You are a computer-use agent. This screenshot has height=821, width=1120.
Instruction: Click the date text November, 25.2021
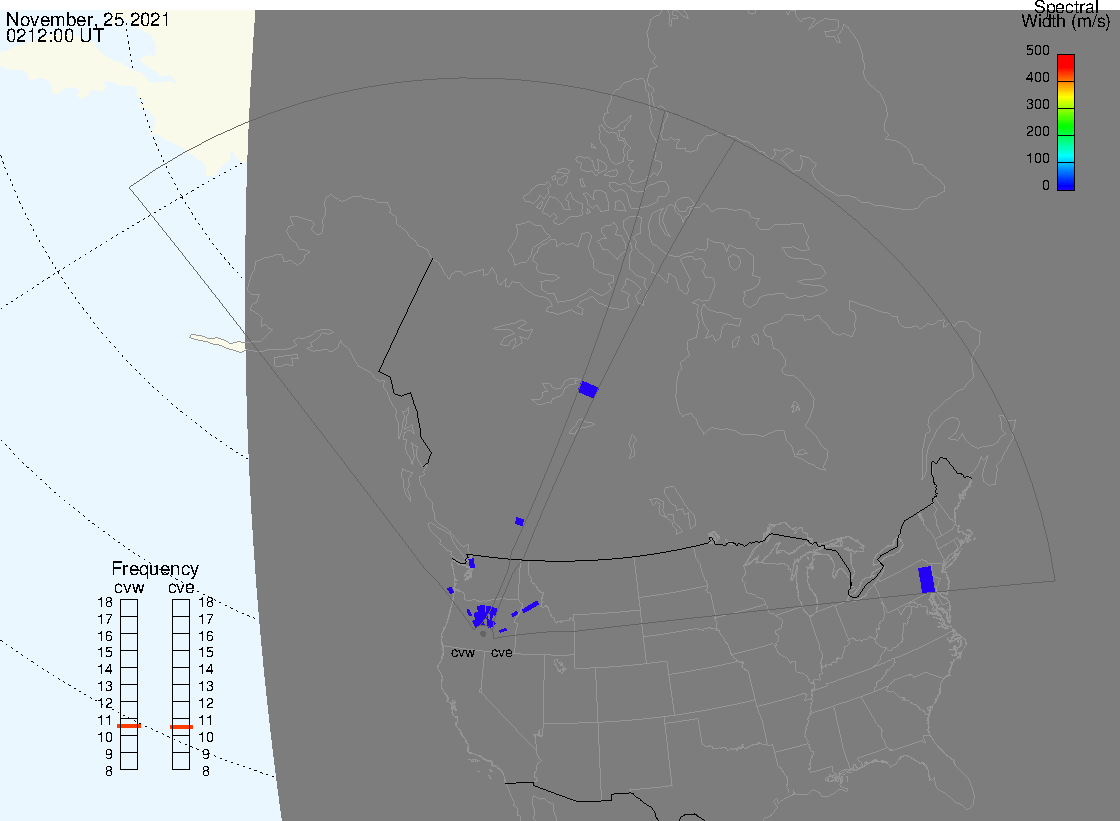click(87, 19)
